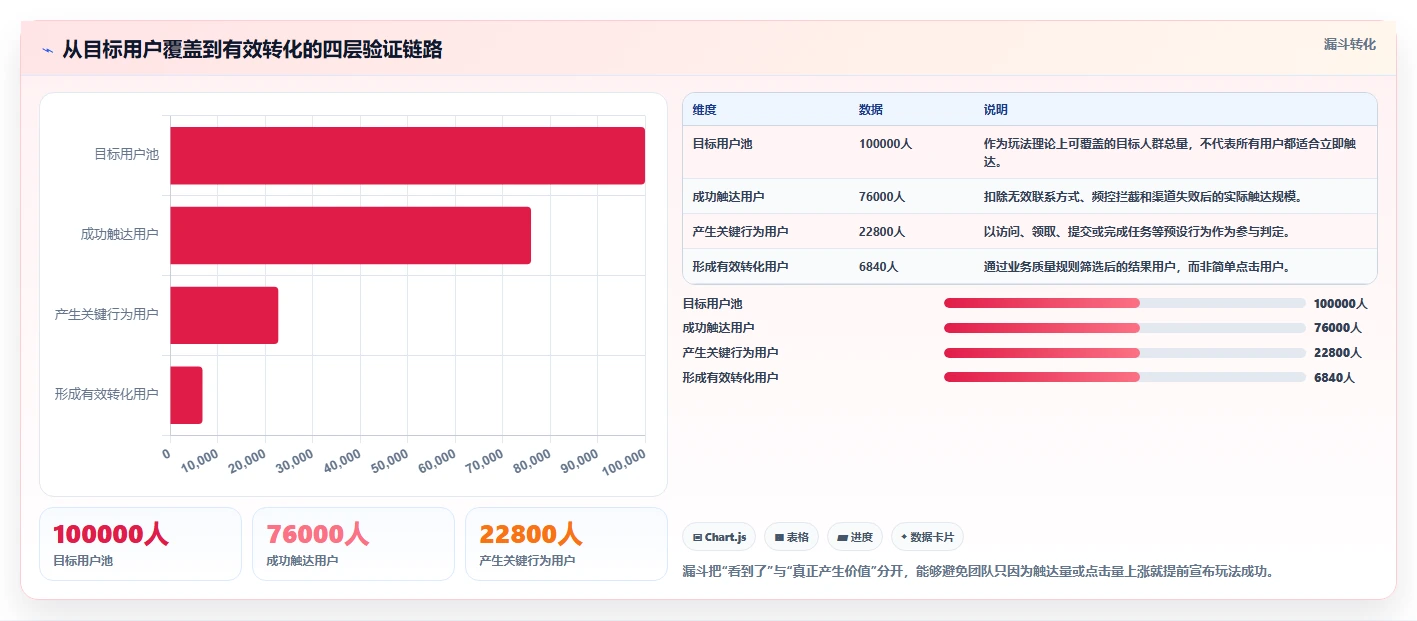Click the table description starting 通过业务质量规则
This screenshot has height=621, width=1417.
(x=1137, y=267)
